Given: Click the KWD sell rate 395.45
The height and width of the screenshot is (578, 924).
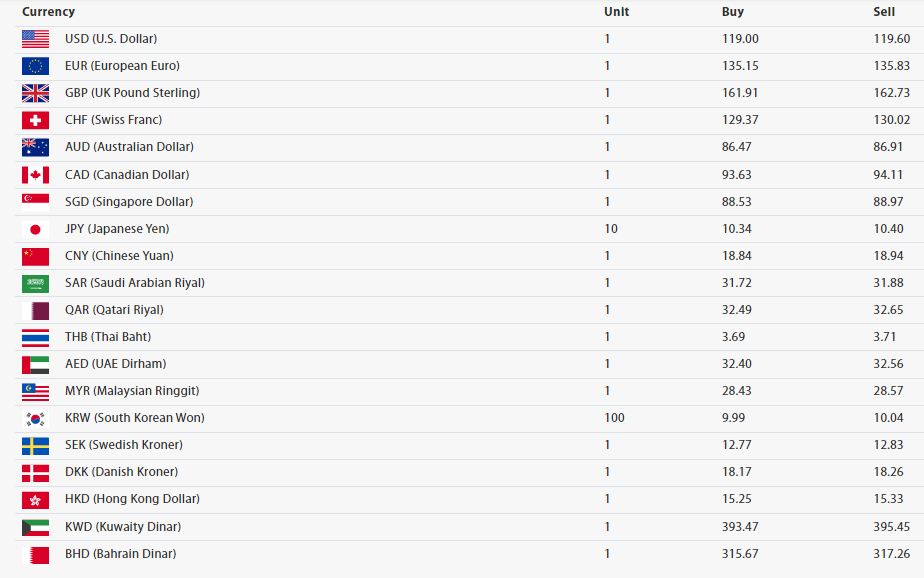Looking at the screenshot, I should (892, 527).
